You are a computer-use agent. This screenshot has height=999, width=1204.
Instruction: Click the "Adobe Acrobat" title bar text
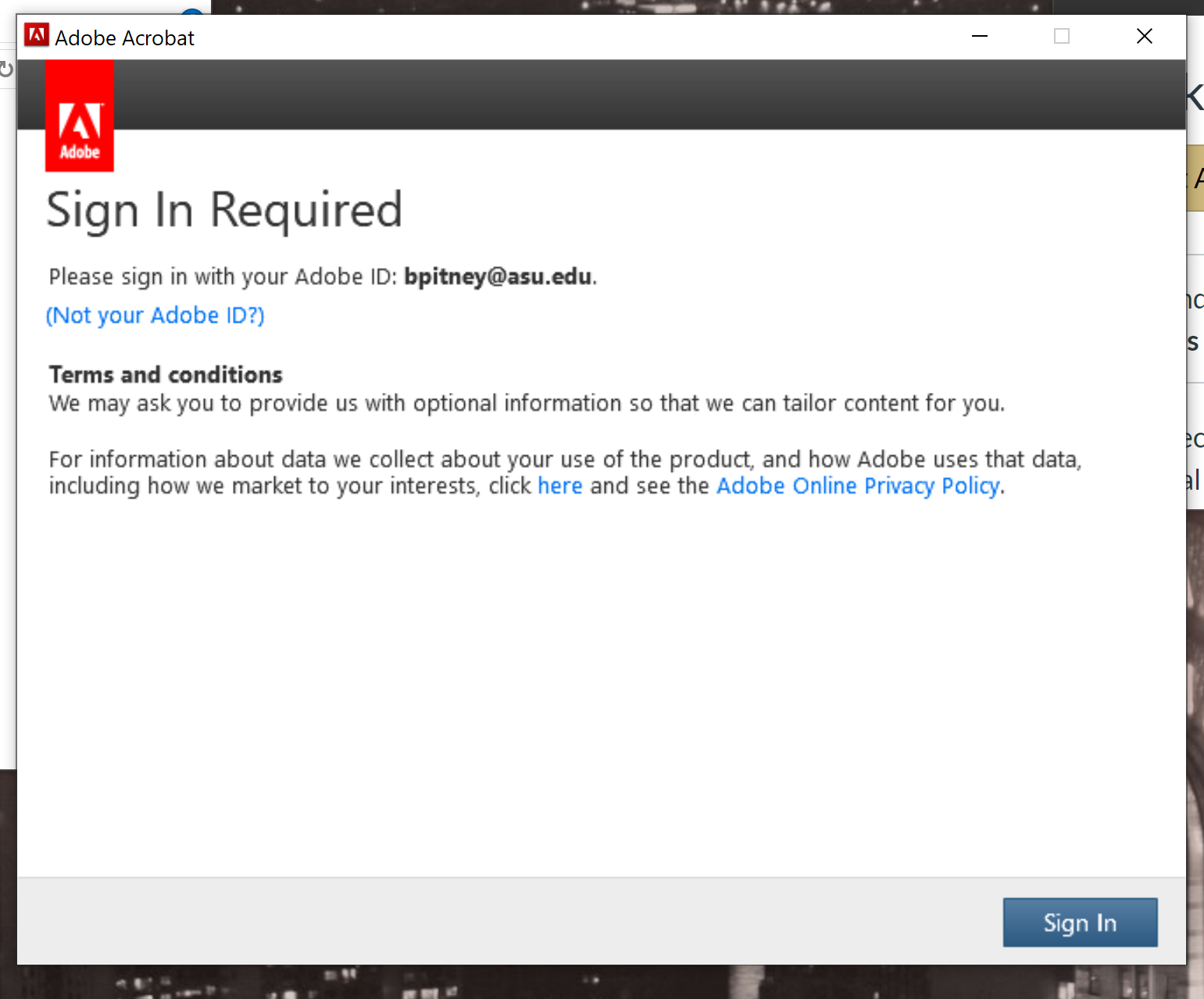pos(125,38)
